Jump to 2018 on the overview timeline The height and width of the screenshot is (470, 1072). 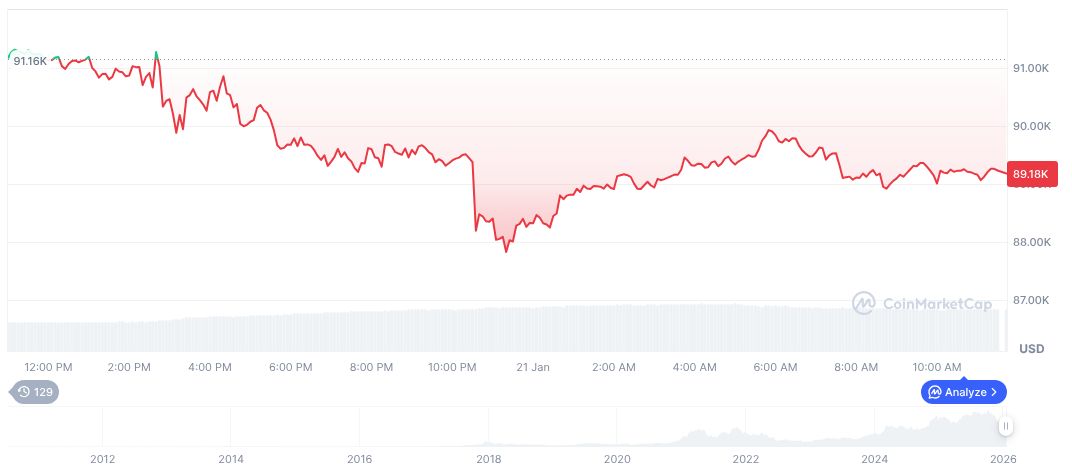(x=489, y=459)
